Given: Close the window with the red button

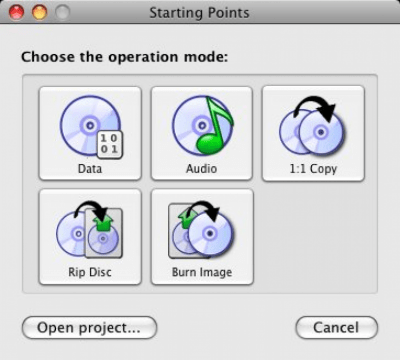Looking at the screenshot, I should (17, 13).
